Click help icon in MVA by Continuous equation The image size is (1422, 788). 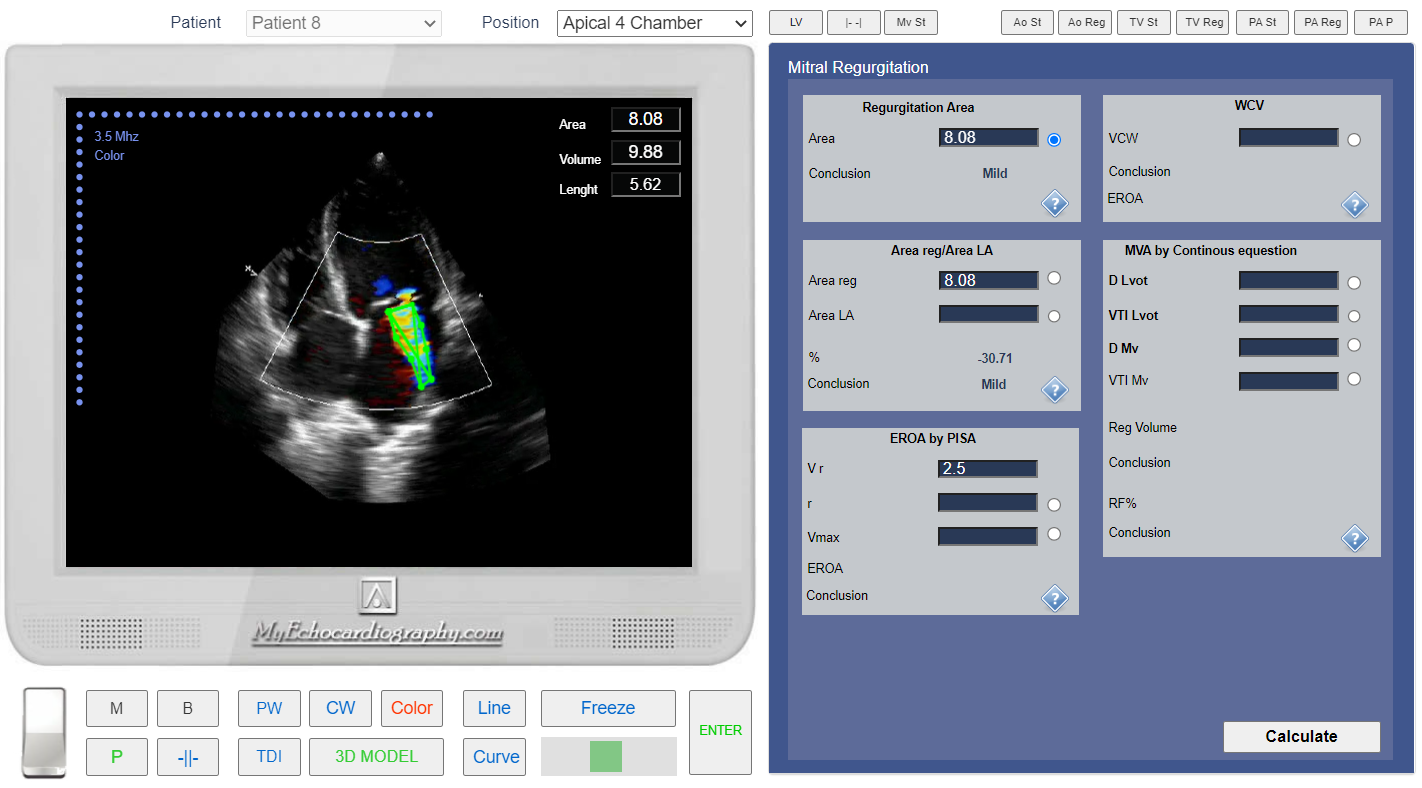point(1354,539)
